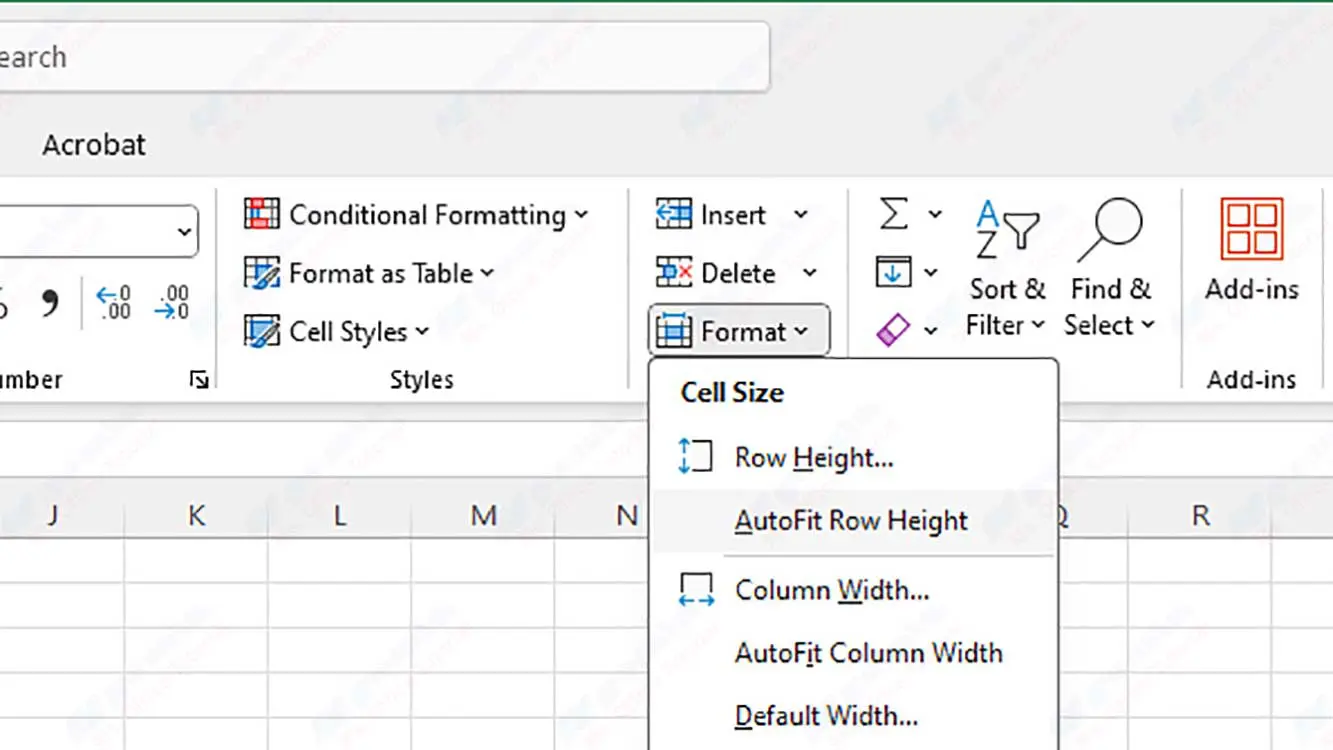Viewport: 1333px width, 750px height.
Task: Expand the Insert cells dropdown arrow
Action: [800, 215]
